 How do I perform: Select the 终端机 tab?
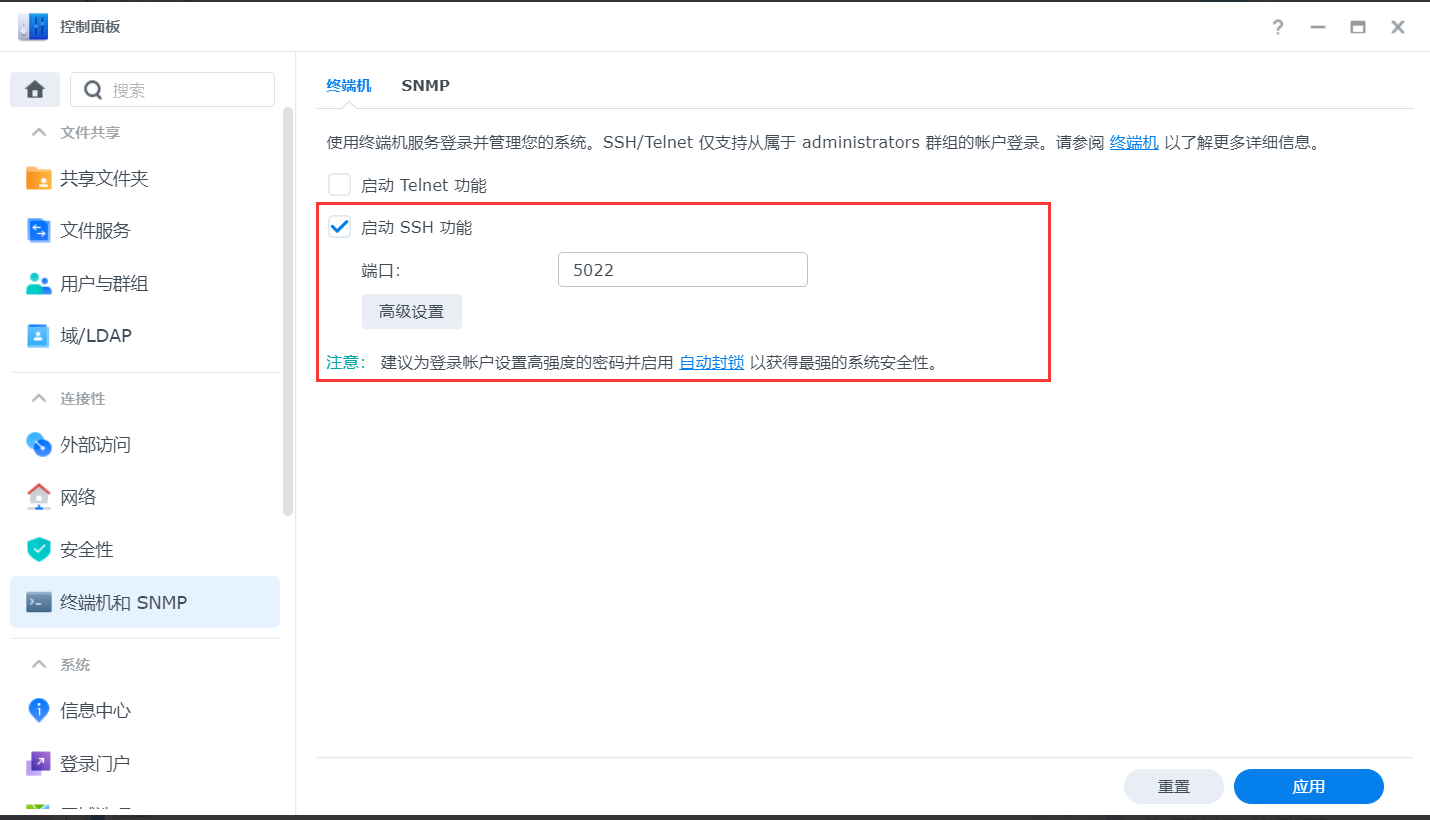coord(348,86)
